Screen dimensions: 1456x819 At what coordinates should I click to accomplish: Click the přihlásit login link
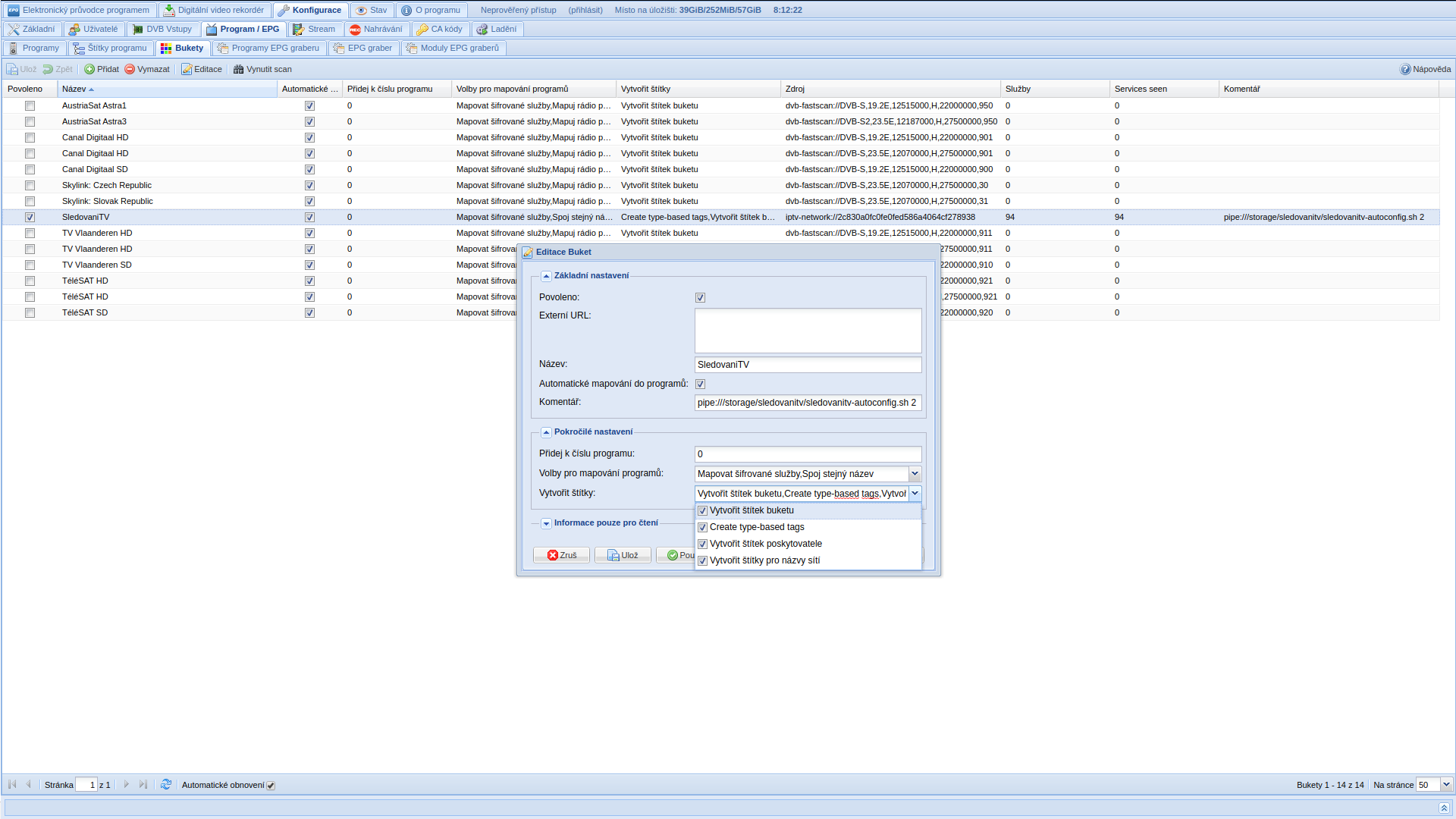[585, 10]
